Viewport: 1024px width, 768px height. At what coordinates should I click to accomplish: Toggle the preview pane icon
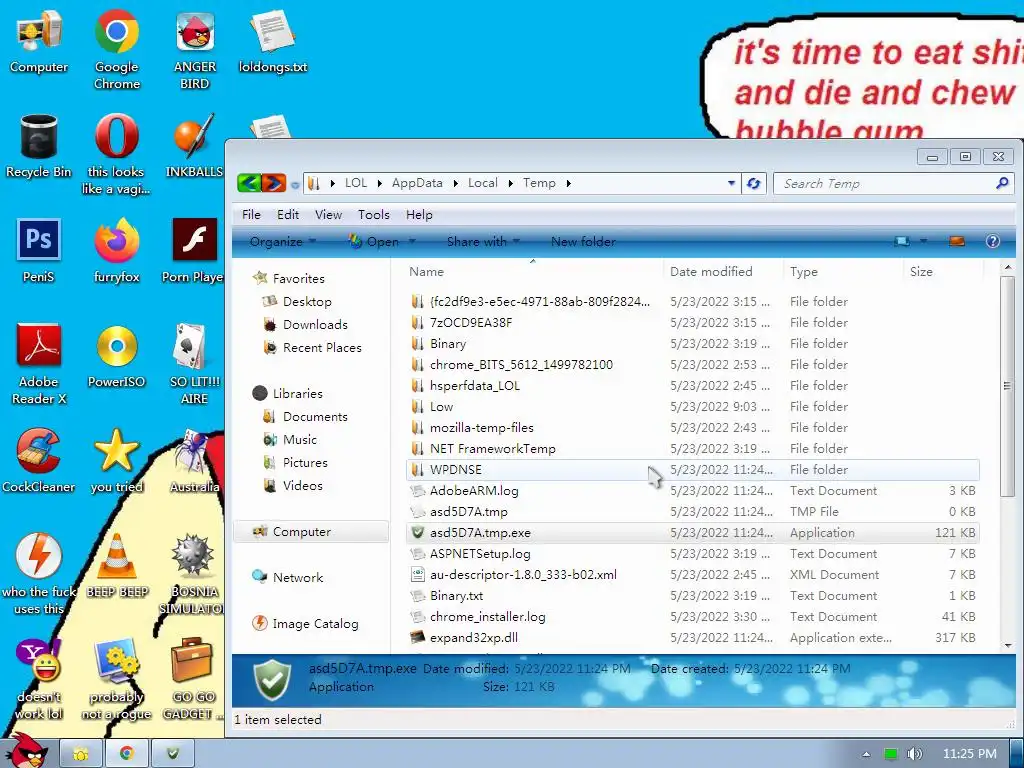pos(957,242)
